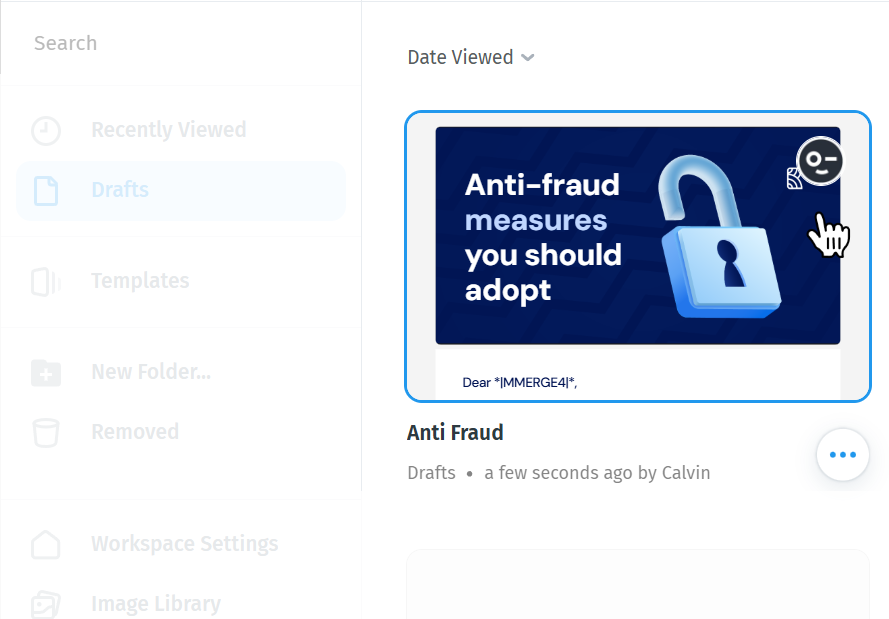Select the Drafts menu item

coord(181,190)
